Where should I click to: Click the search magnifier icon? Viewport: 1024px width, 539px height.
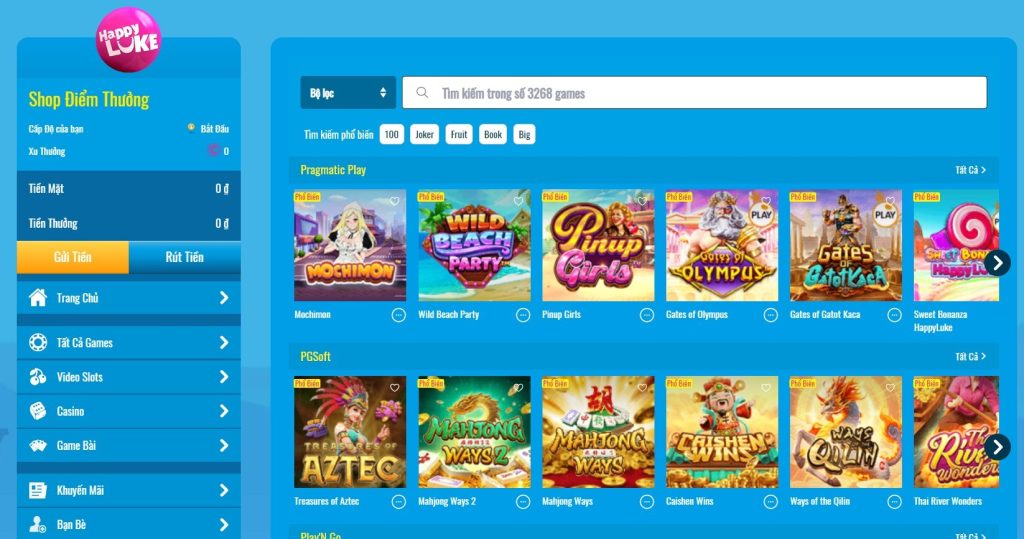coord(423,93)
